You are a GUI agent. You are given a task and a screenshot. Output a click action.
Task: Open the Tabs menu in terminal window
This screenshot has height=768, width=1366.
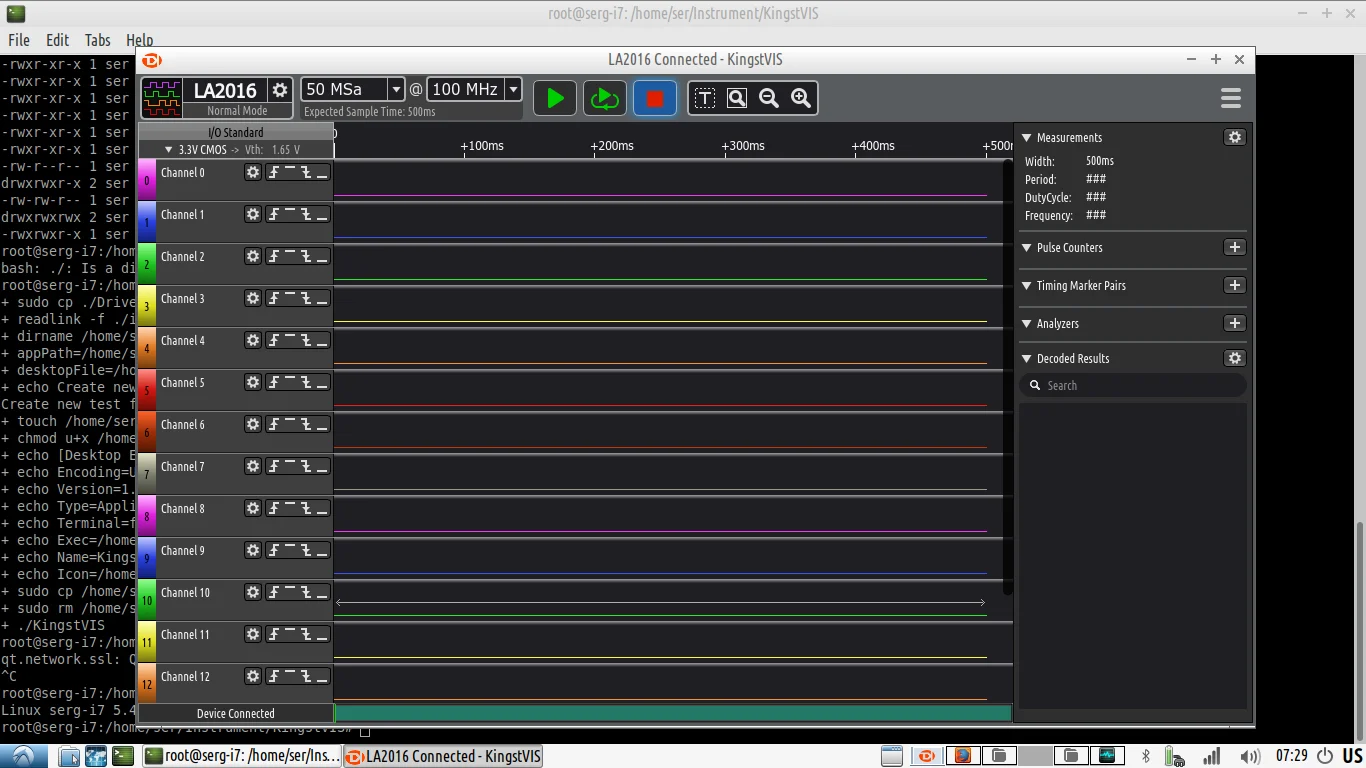coord(98,40)
